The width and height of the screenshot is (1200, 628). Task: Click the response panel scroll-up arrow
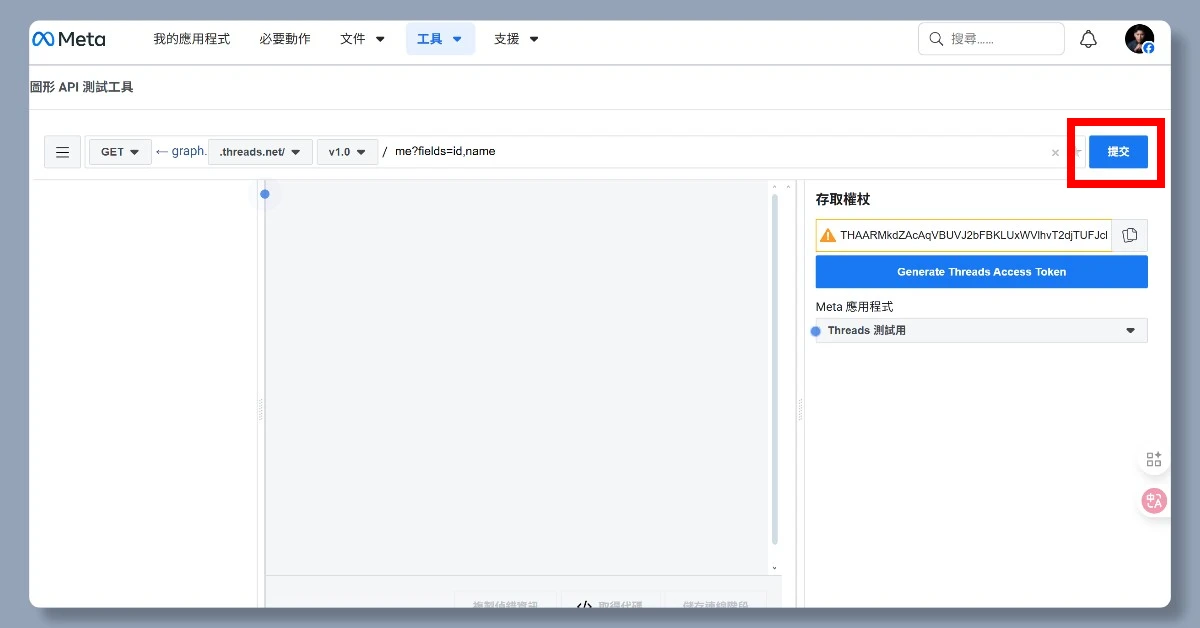774,186
